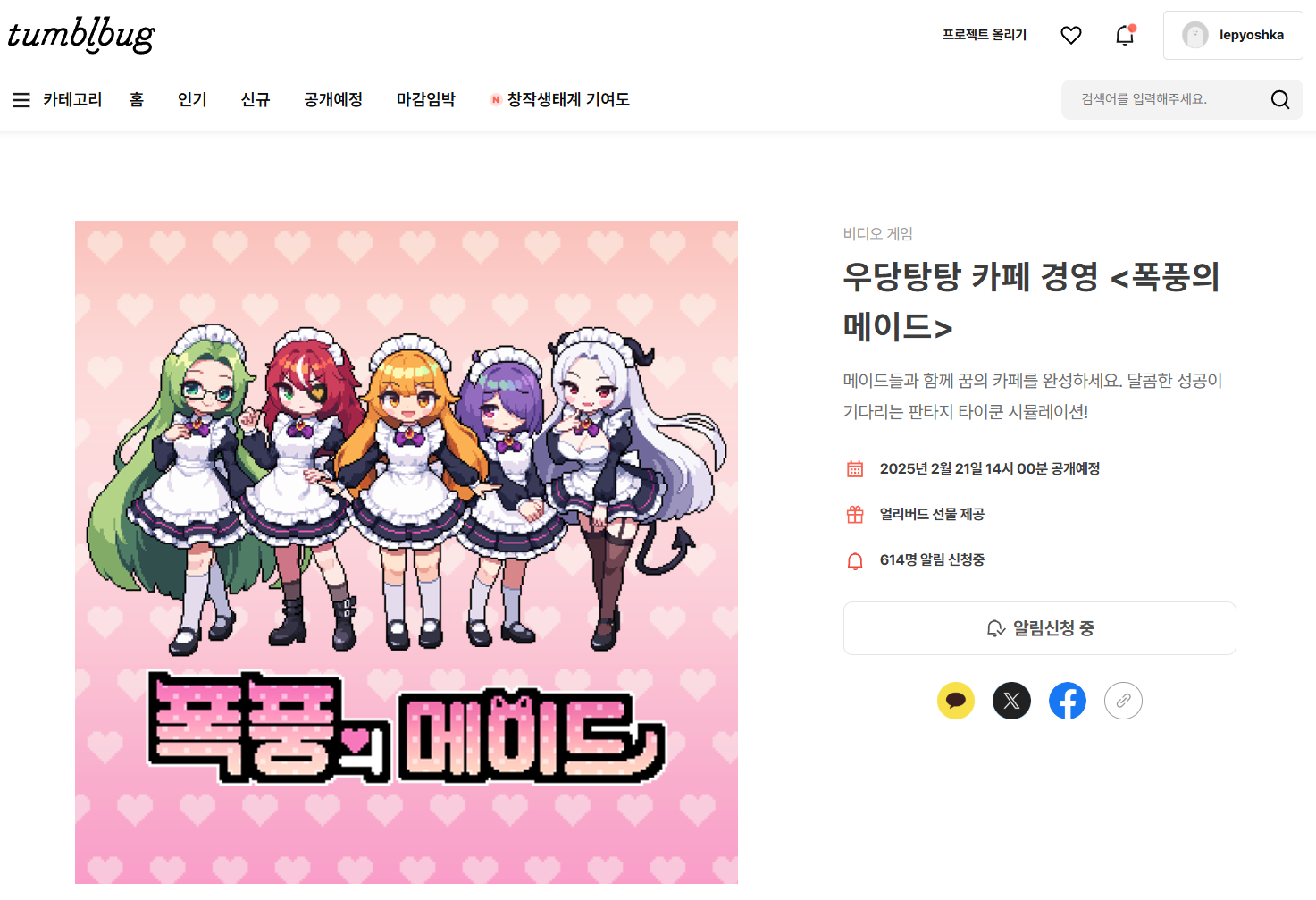Screen dimensions: 1316x900
Task: Go to tumblbug home logo
Action: tap(81, 35)
